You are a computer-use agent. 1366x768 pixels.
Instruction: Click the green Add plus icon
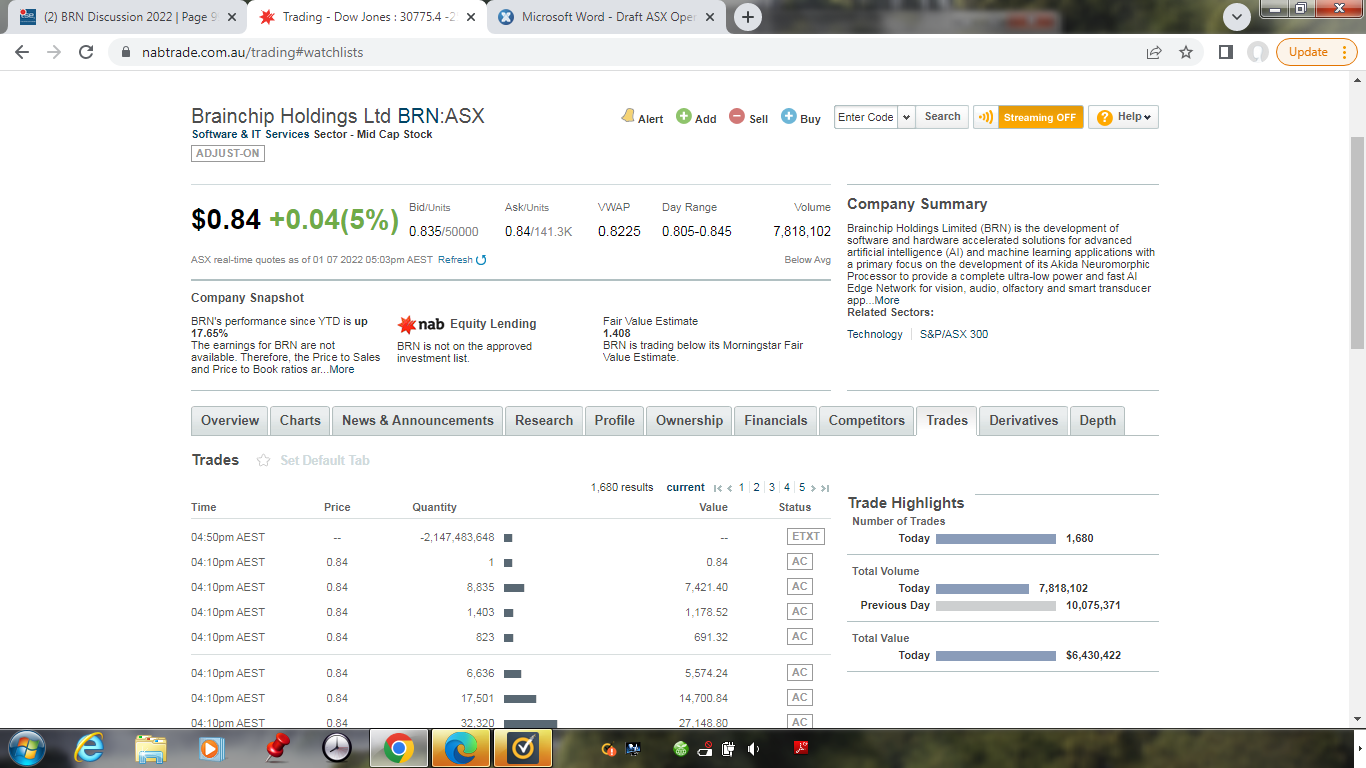coord(684,116)
